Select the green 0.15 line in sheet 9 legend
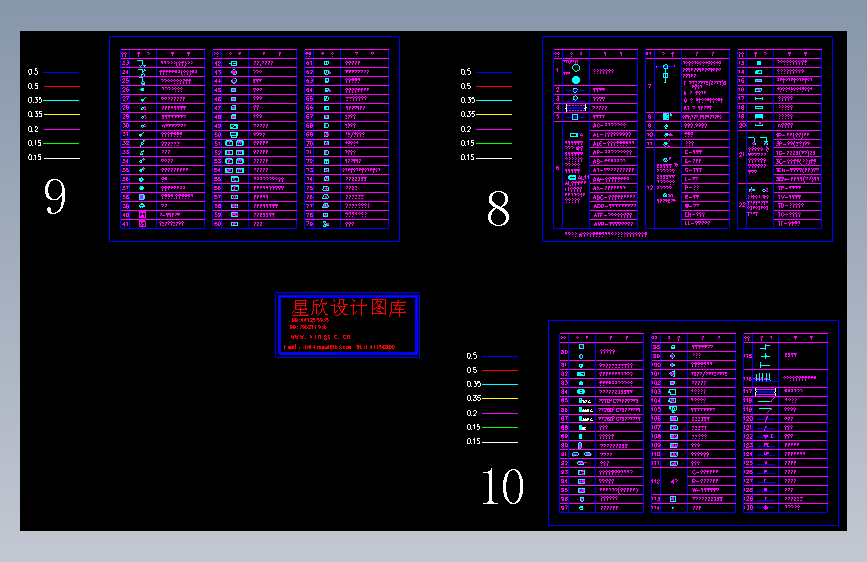The image size is (867, 562). tap(61, 143)
